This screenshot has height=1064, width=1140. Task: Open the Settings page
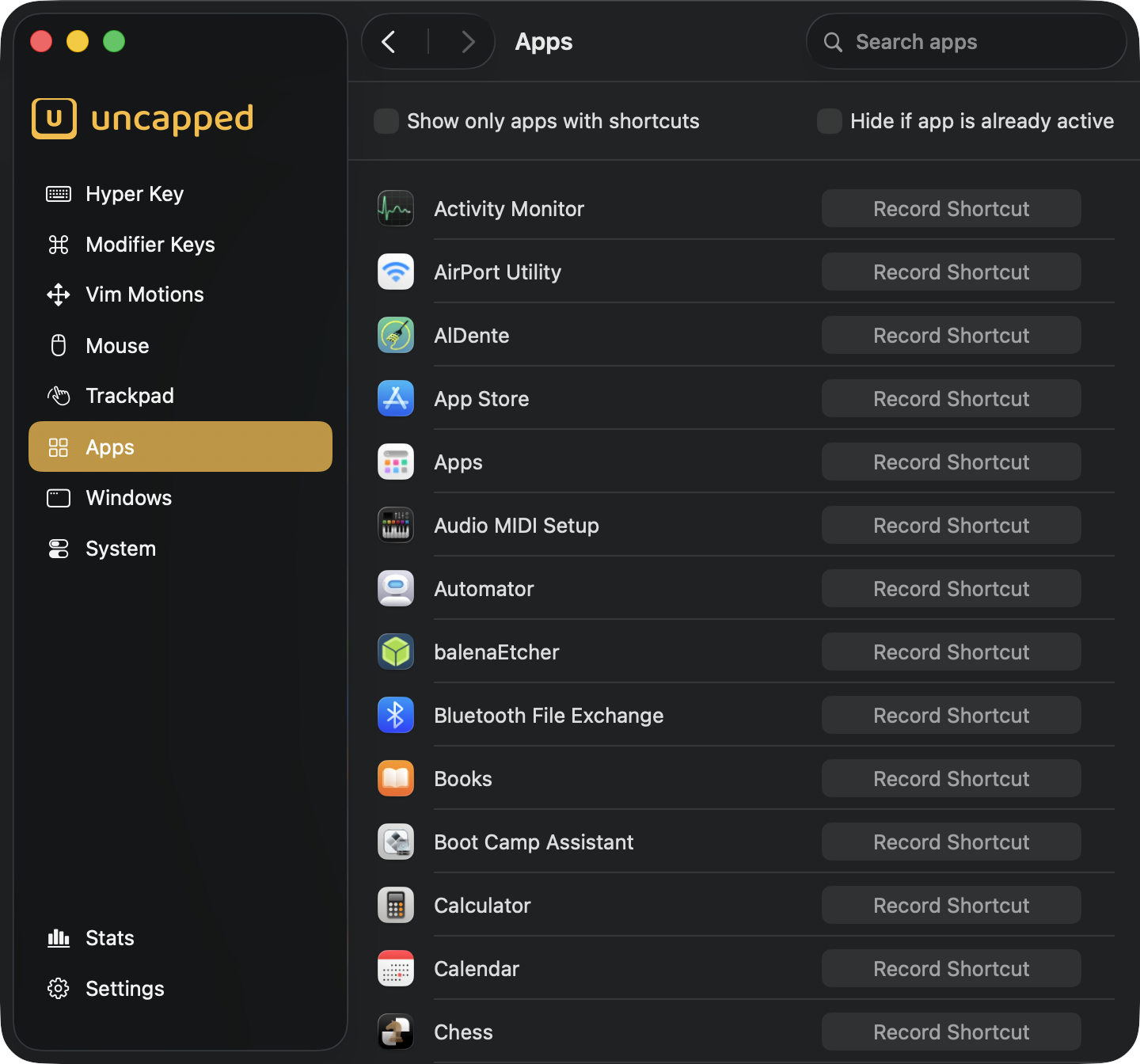[180, 989]
